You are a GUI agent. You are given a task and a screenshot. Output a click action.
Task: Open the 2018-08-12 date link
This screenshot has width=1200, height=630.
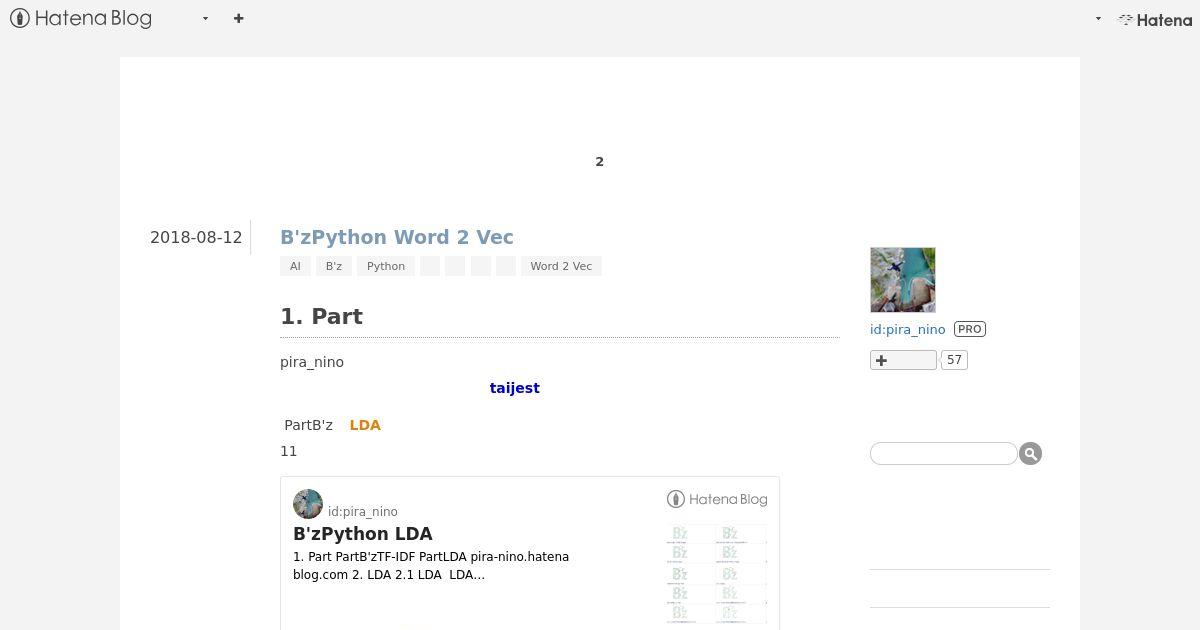click(x=196, y=237)
